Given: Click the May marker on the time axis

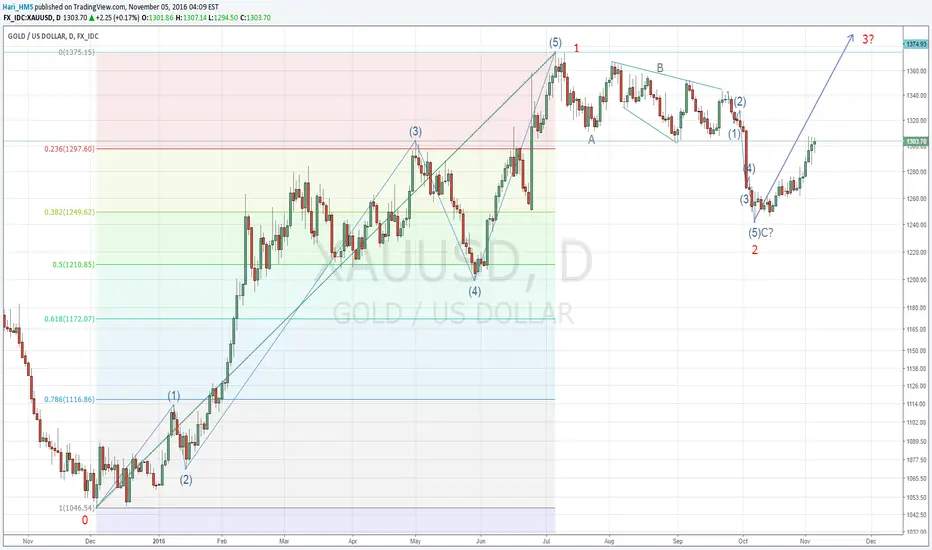Looking at the screenshot, I should [x=415, y=541].
